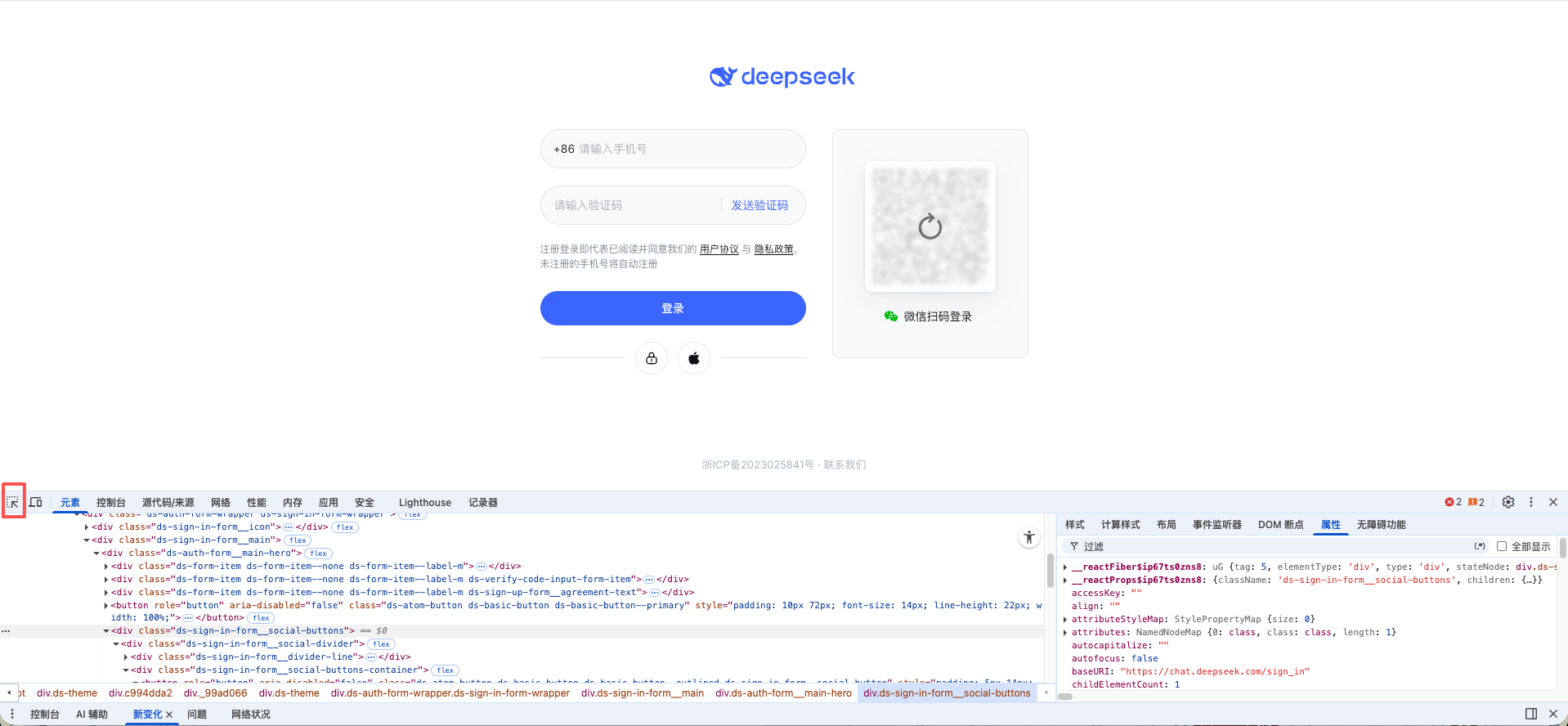Image resolution: width=1568 pixels, height=726 pixels.
Task: Check the 全部显示 checkbox
Action: 1502,546
